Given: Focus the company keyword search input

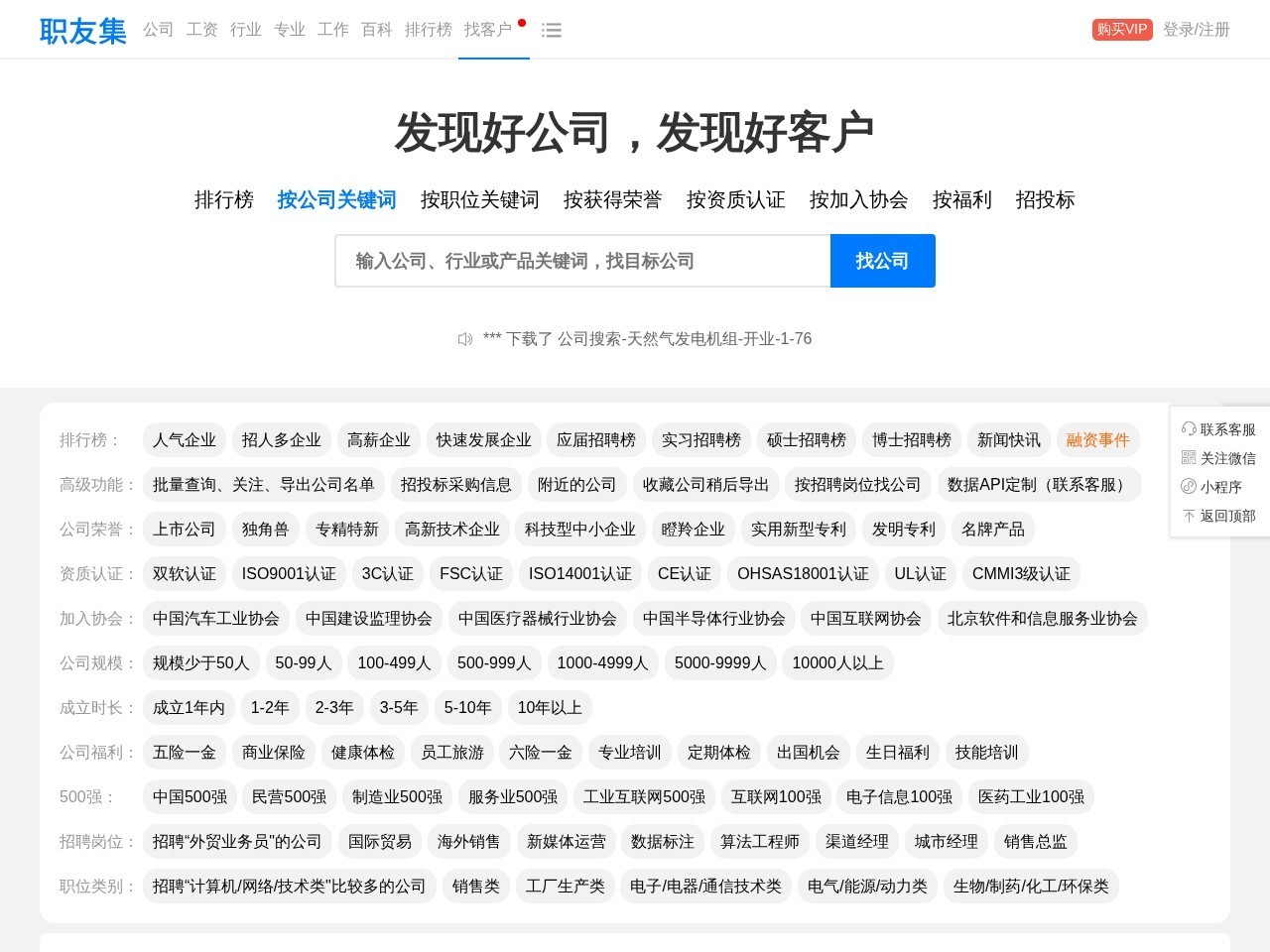Looking at the screenshot, I should click(583, 261).
